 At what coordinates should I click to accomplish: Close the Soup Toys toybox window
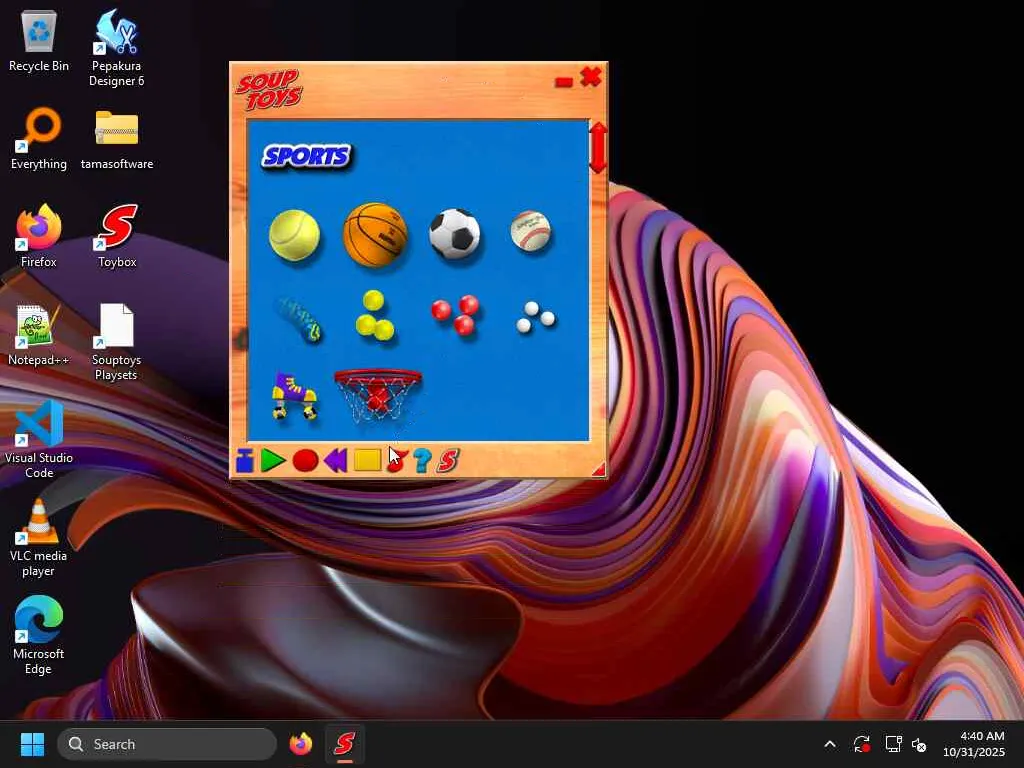[x=591, y=77]
